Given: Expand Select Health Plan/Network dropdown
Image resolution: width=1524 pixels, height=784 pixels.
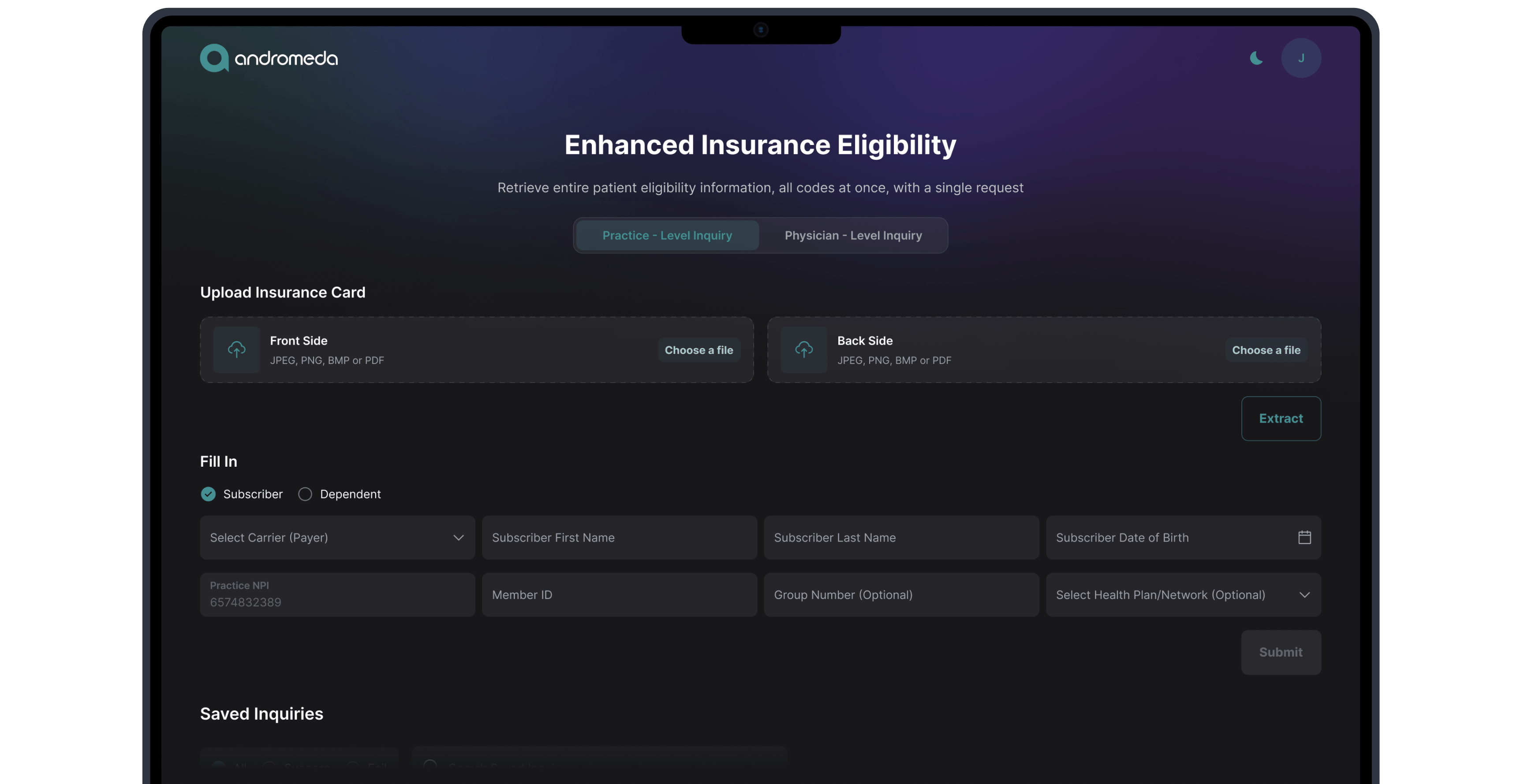Looking at the screenshot, I should (1183, 595).
